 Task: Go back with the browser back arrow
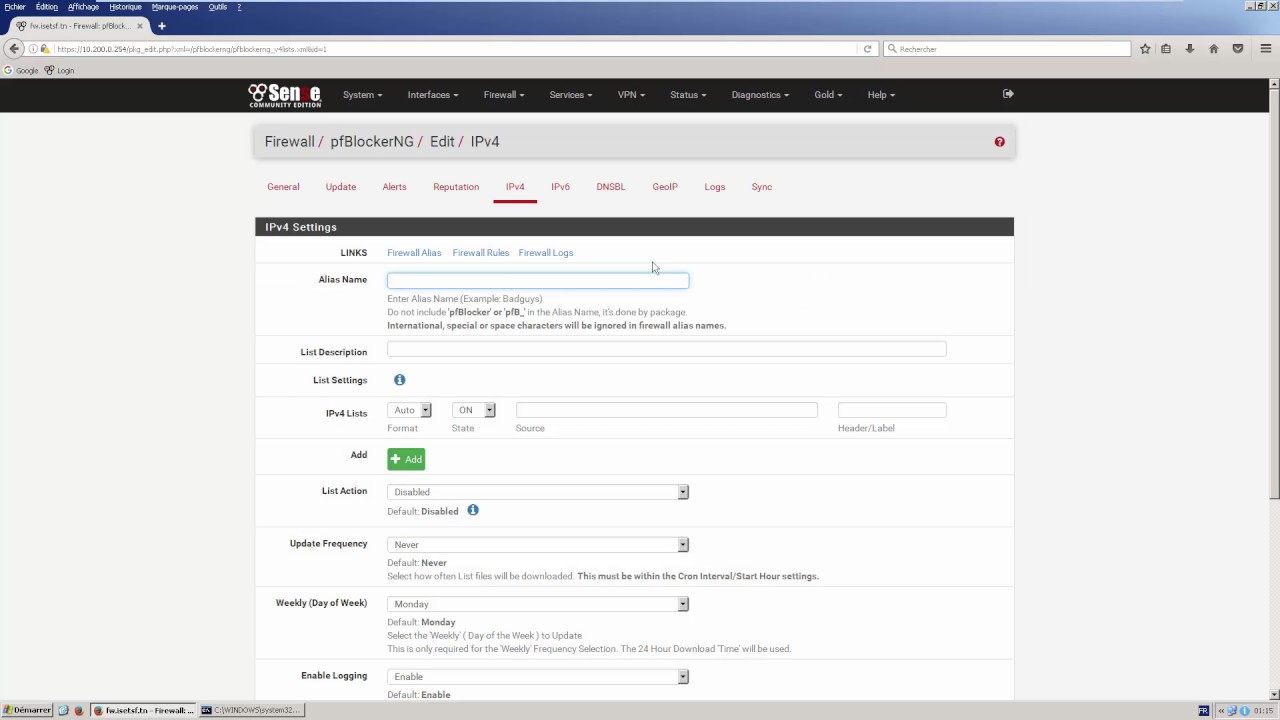click(14, 49)
